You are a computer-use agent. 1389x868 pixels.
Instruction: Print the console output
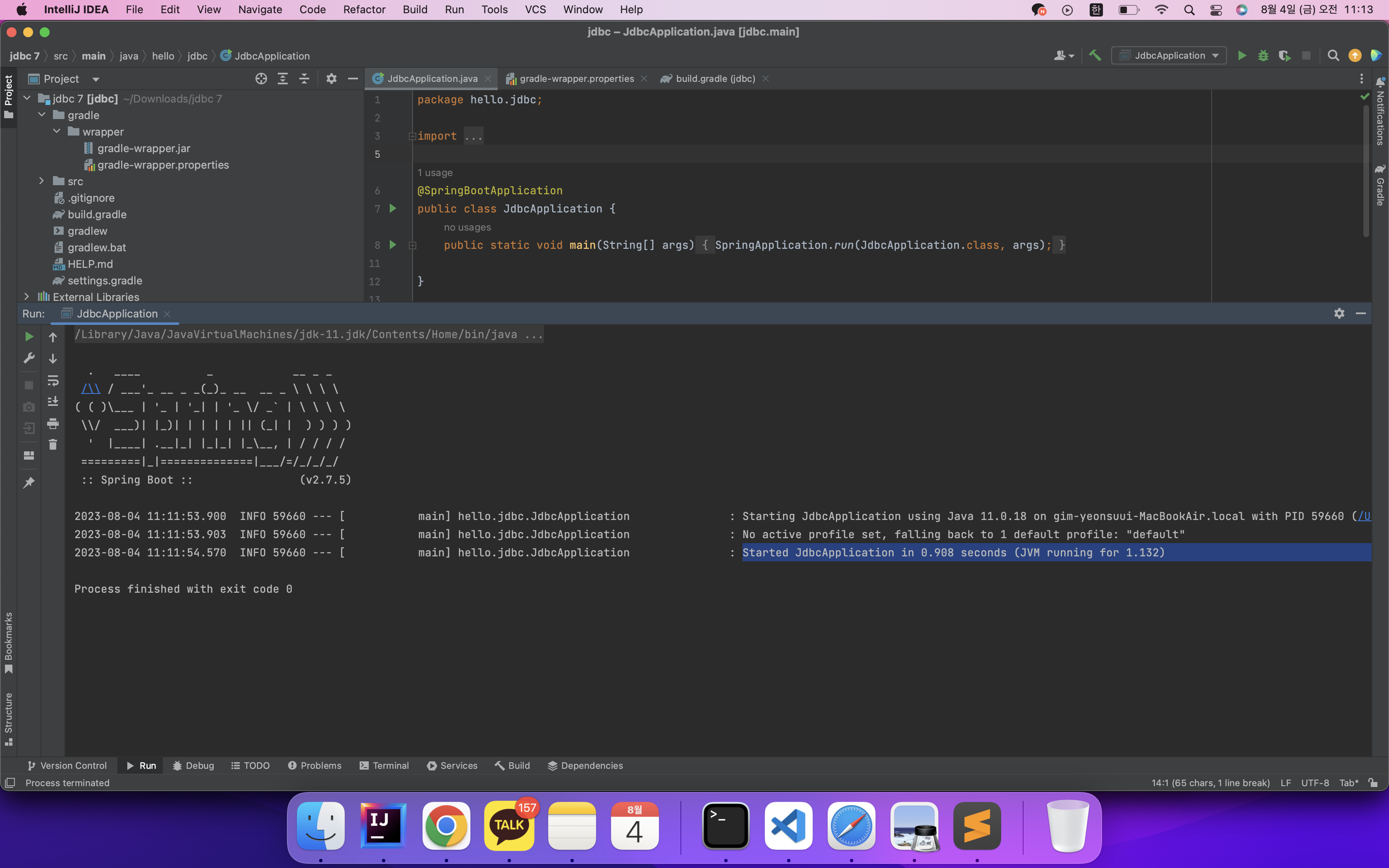(53, 424)
